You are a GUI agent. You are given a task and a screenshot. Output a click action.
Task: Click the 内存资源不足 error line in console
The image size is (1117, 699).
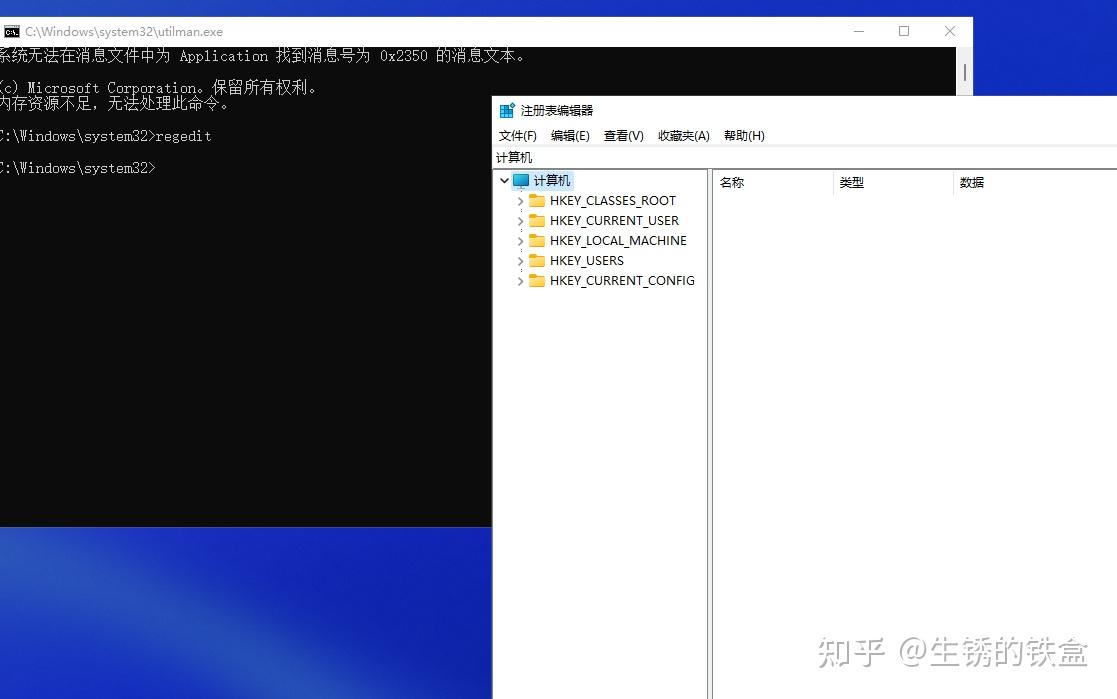(x=114, y=103)
